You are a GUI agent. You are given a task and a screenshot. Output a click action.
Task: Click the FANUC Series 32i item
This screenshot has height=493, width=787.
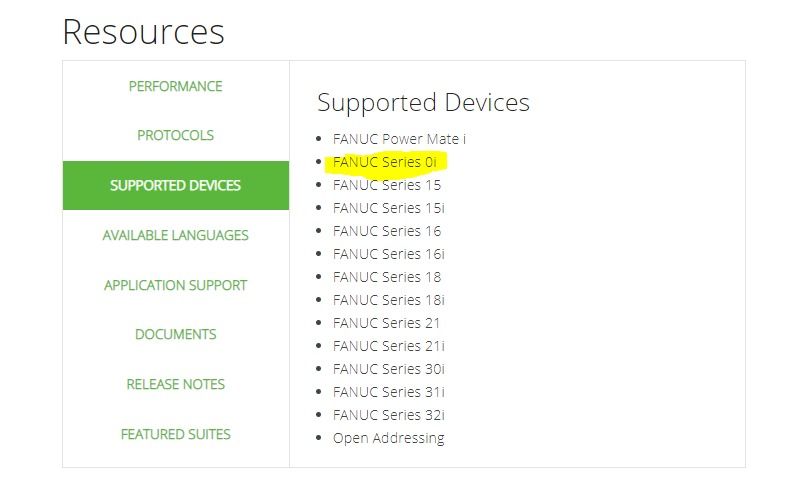point(388,415)
